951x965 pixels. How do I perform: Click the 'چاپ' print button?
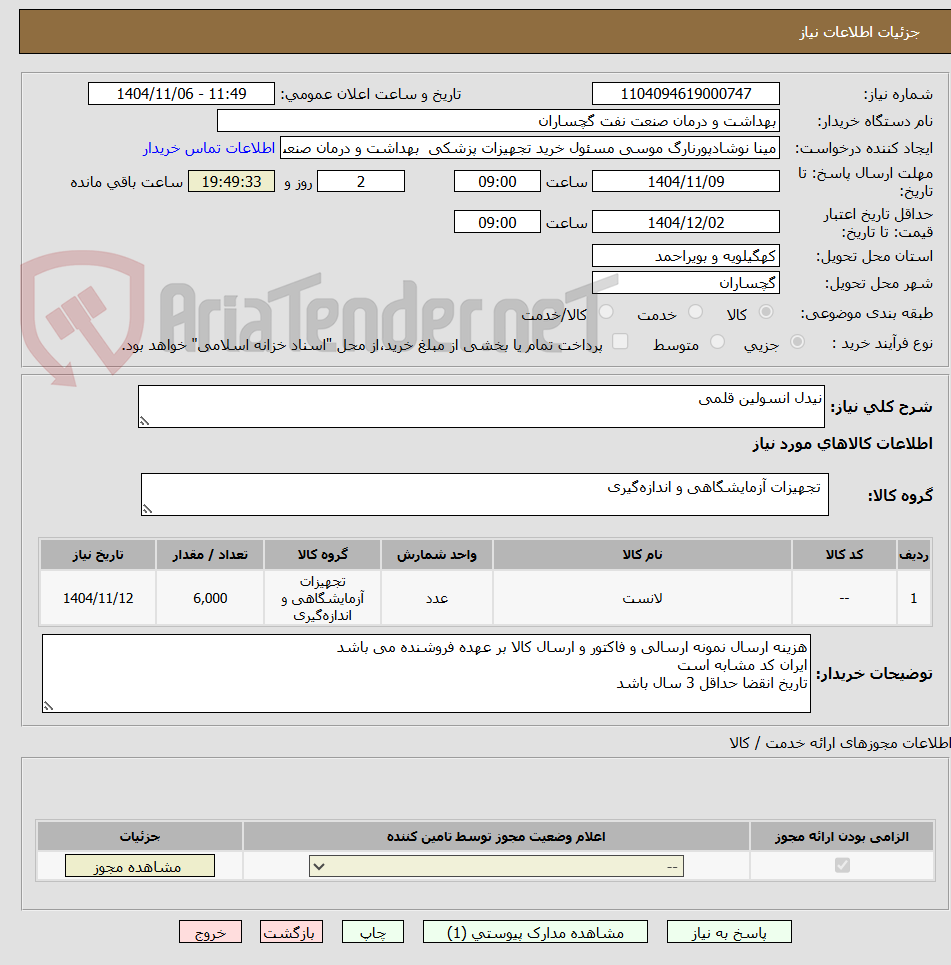coord(373,932)
